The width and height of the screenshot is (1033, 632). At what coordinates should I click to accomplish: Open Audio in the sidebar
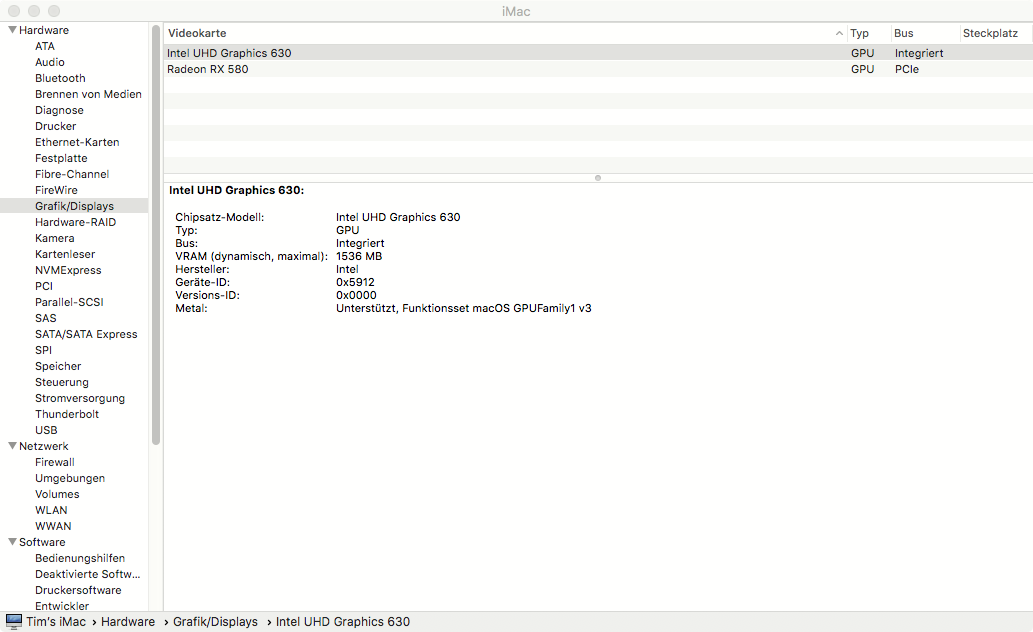pos(49,62)
